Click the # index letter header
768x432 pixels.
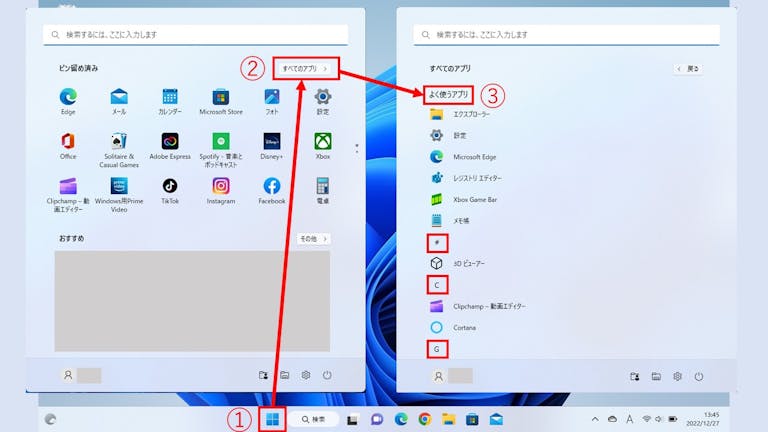point(437,242)
